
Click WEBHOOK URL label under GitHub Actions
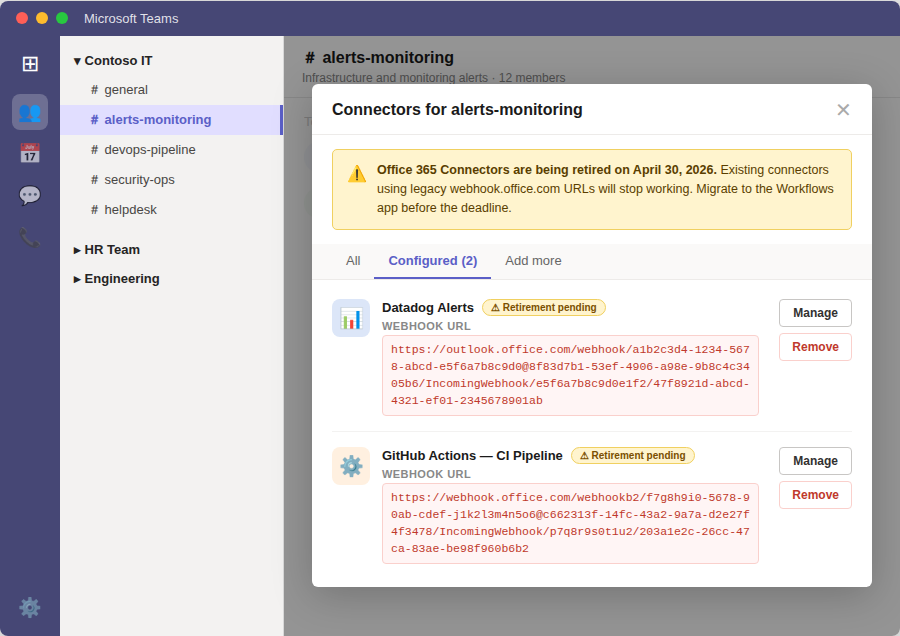(426, 474)
